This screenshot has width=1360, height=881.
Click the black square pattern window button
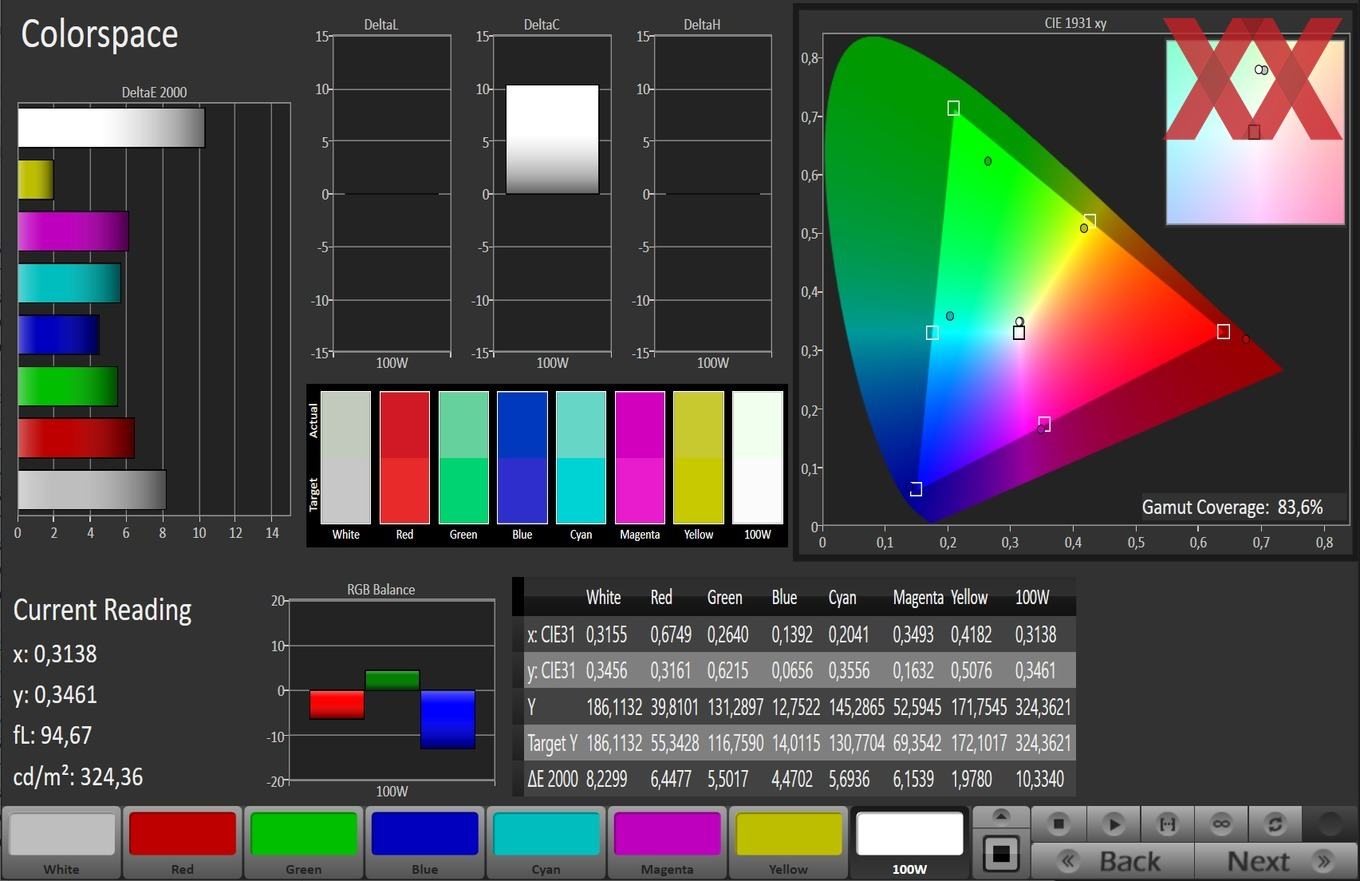[1001, 853]
